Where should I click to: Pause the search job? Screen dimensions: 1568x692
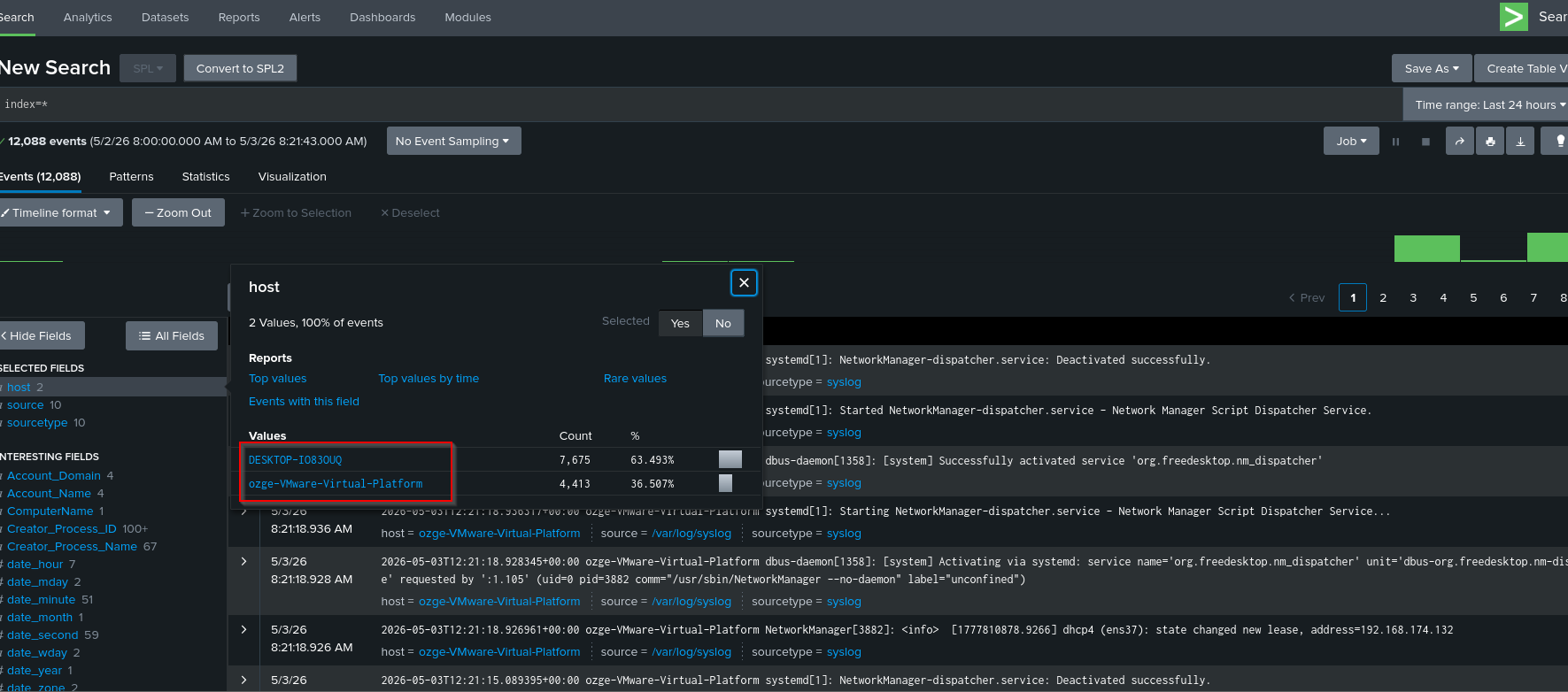coord(1395,142)
